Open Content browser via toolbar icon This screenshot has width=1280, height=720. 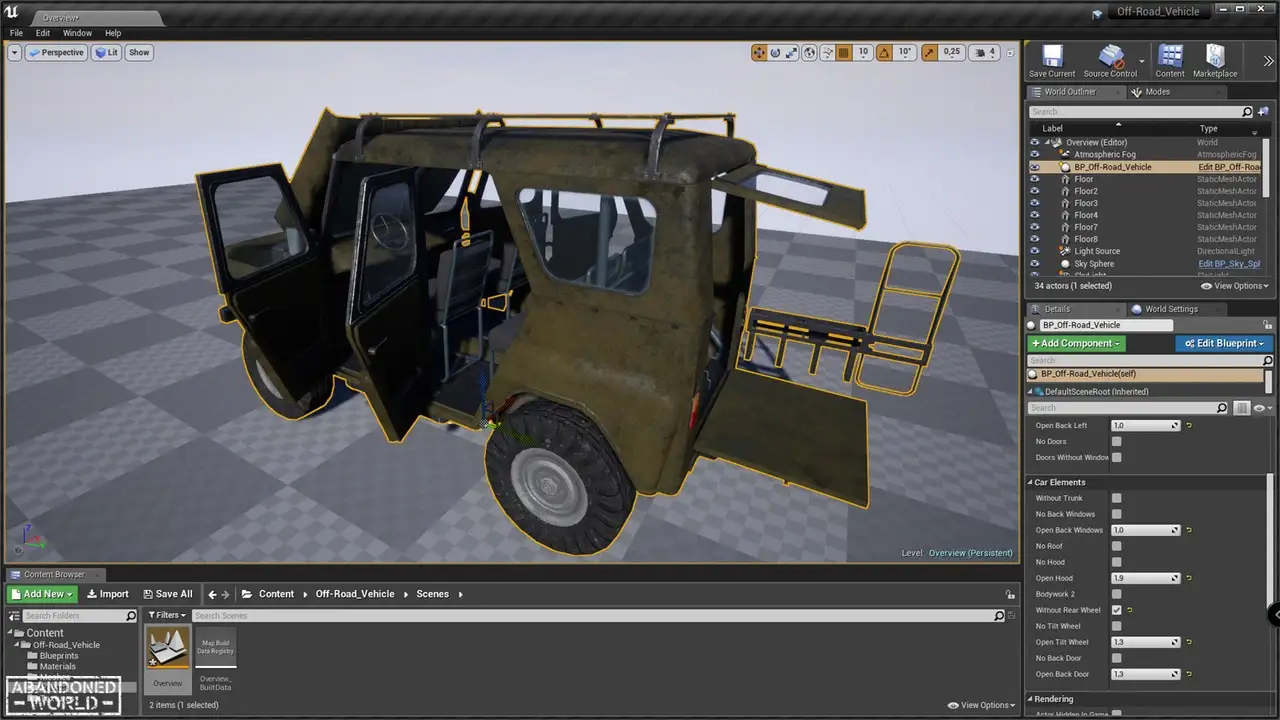1169,58
